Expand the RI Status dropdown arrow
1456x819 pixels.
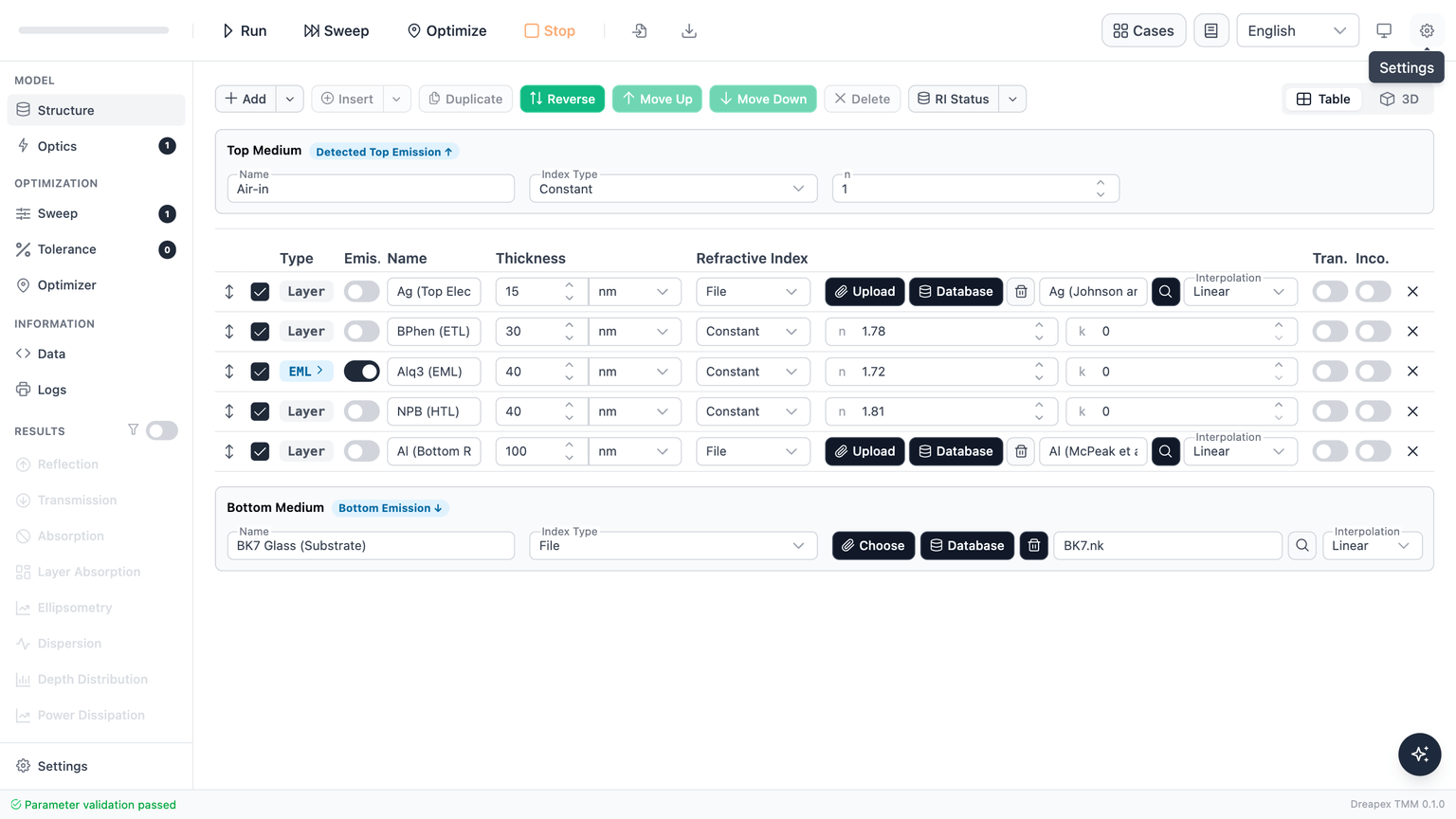coord(1012,99)
